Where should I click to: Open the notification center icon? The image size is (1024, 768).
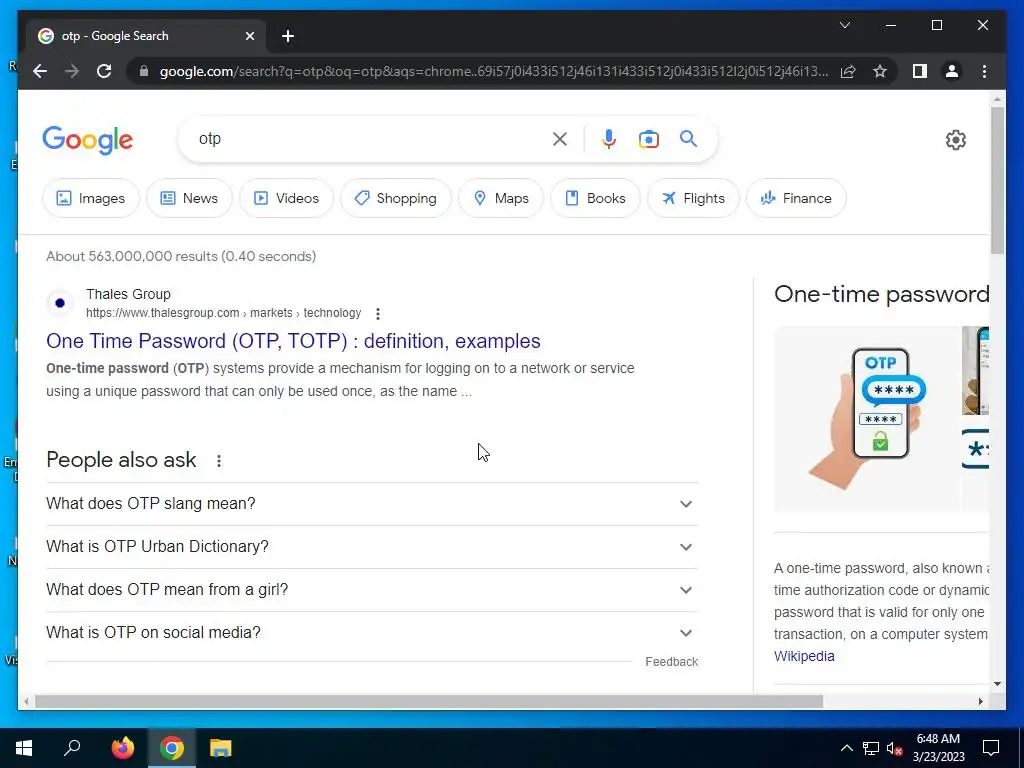[x=991, y=748]
